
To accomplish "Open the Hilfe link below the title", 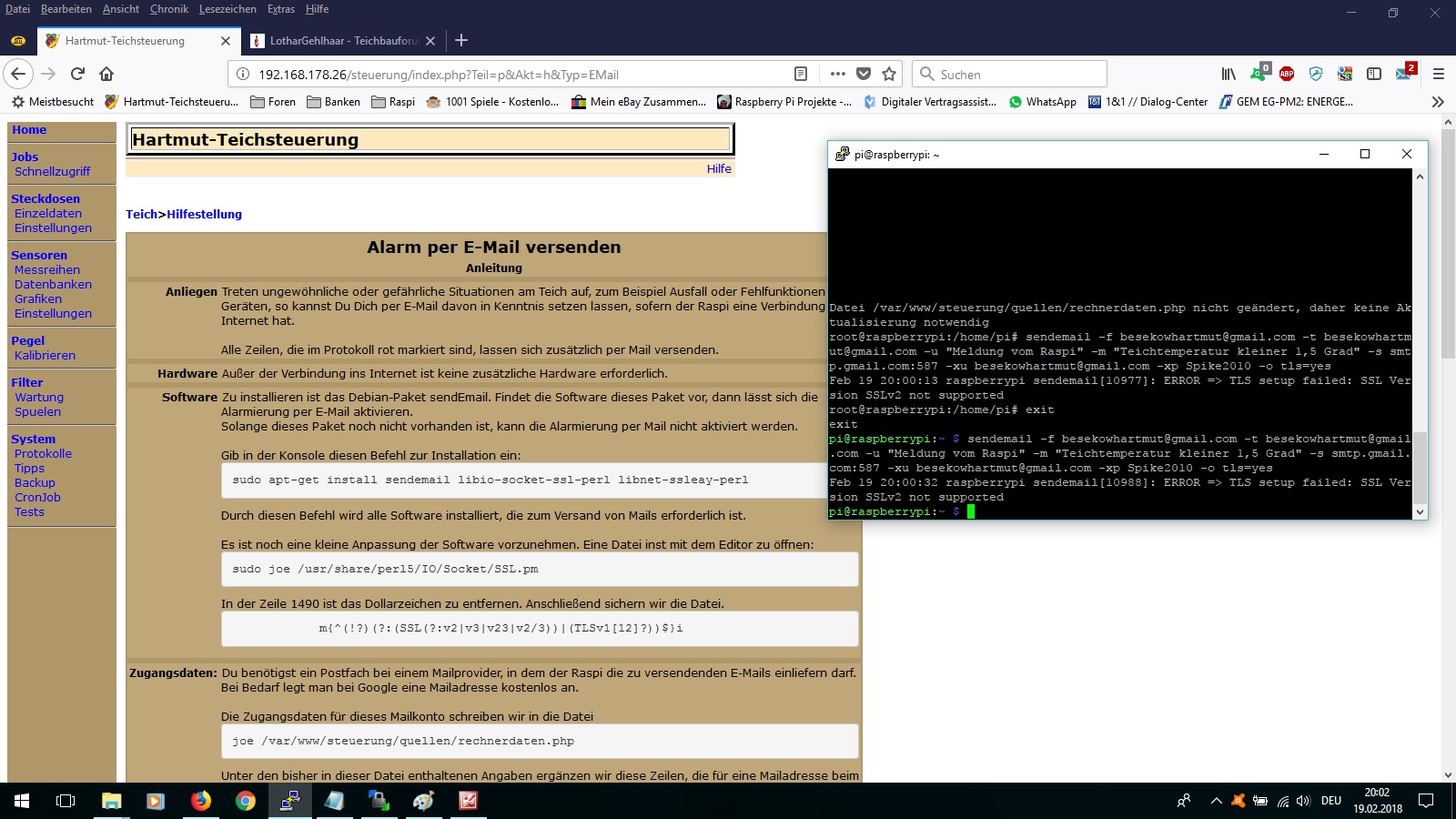I will 719,168.
